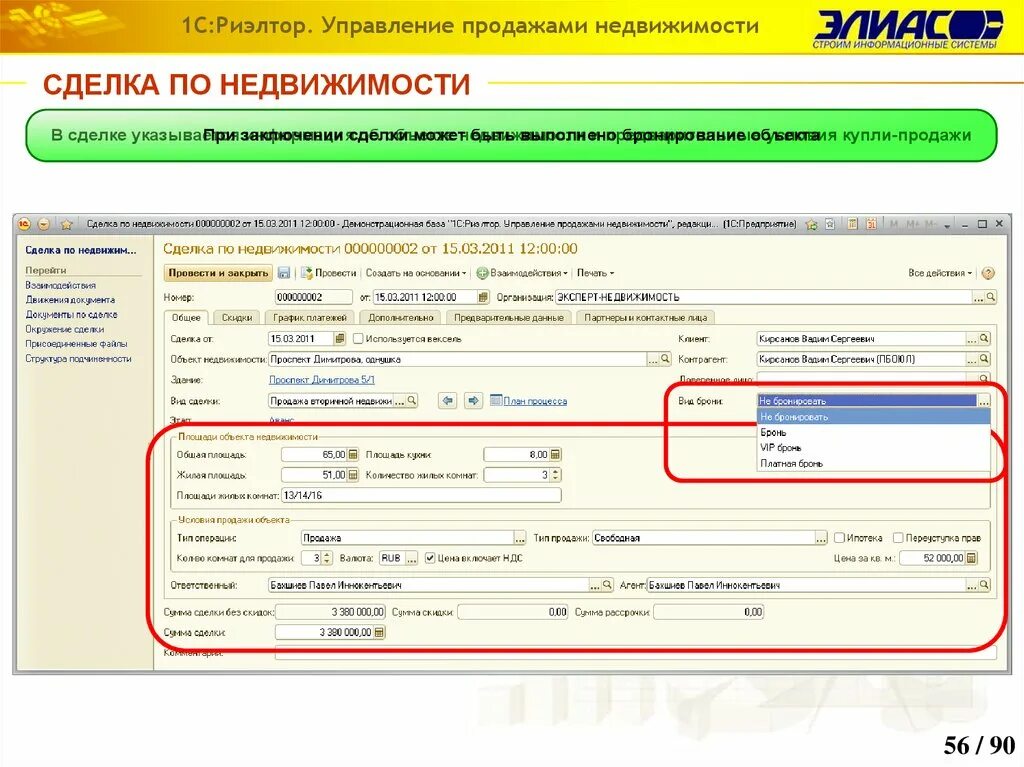Open the calculator for Цена за кв.м
The height and width of the screenshot is (767, 1024).
click(972, 558)
